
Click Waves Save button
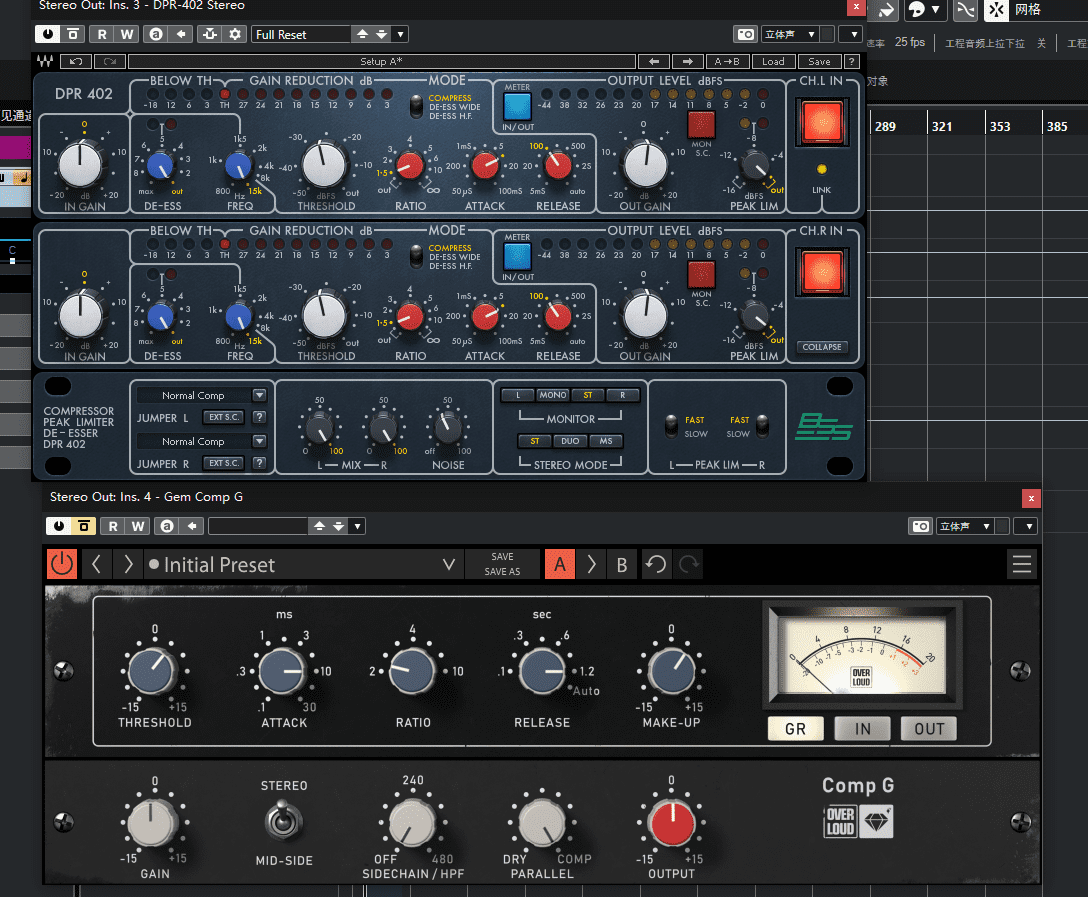[819, 61]
